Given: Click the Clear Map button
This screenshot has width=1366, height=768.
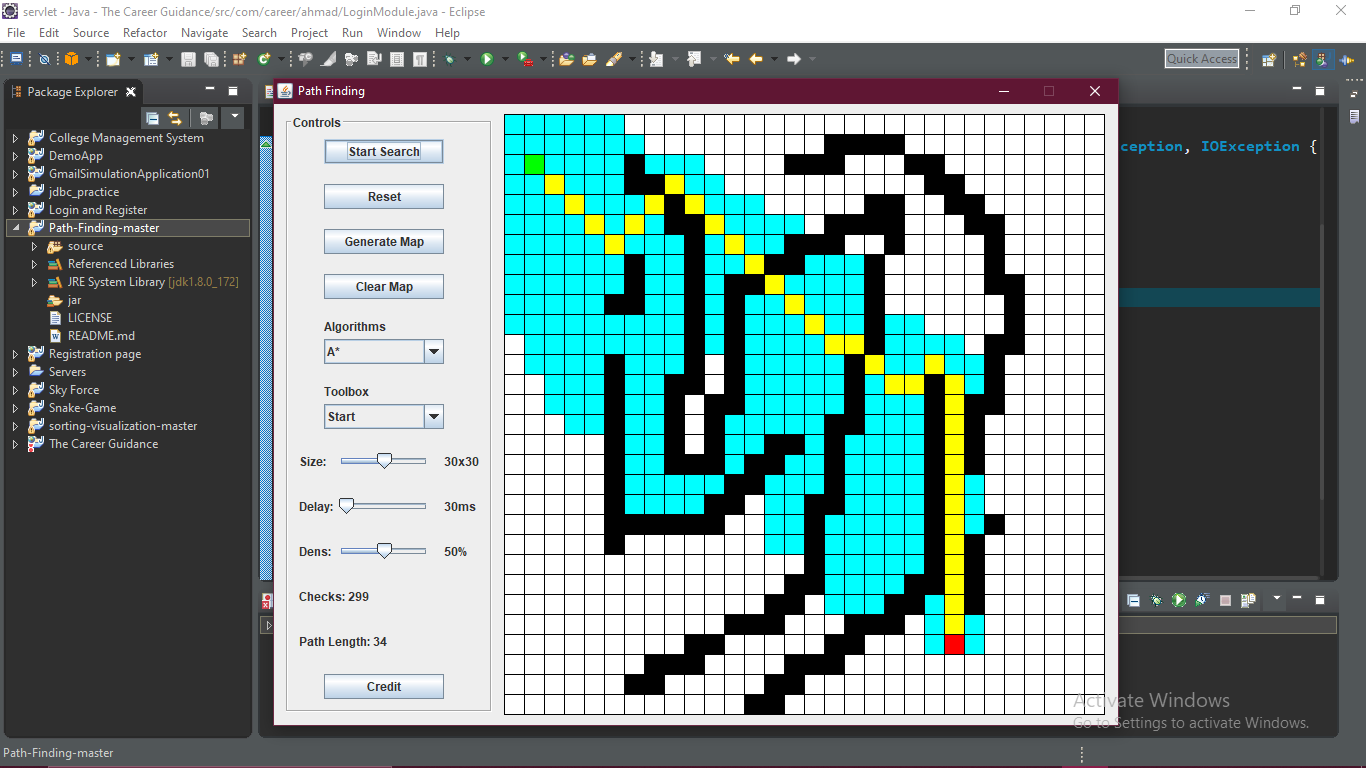Looking at the screenshot, I should click(x=384, y=287).
